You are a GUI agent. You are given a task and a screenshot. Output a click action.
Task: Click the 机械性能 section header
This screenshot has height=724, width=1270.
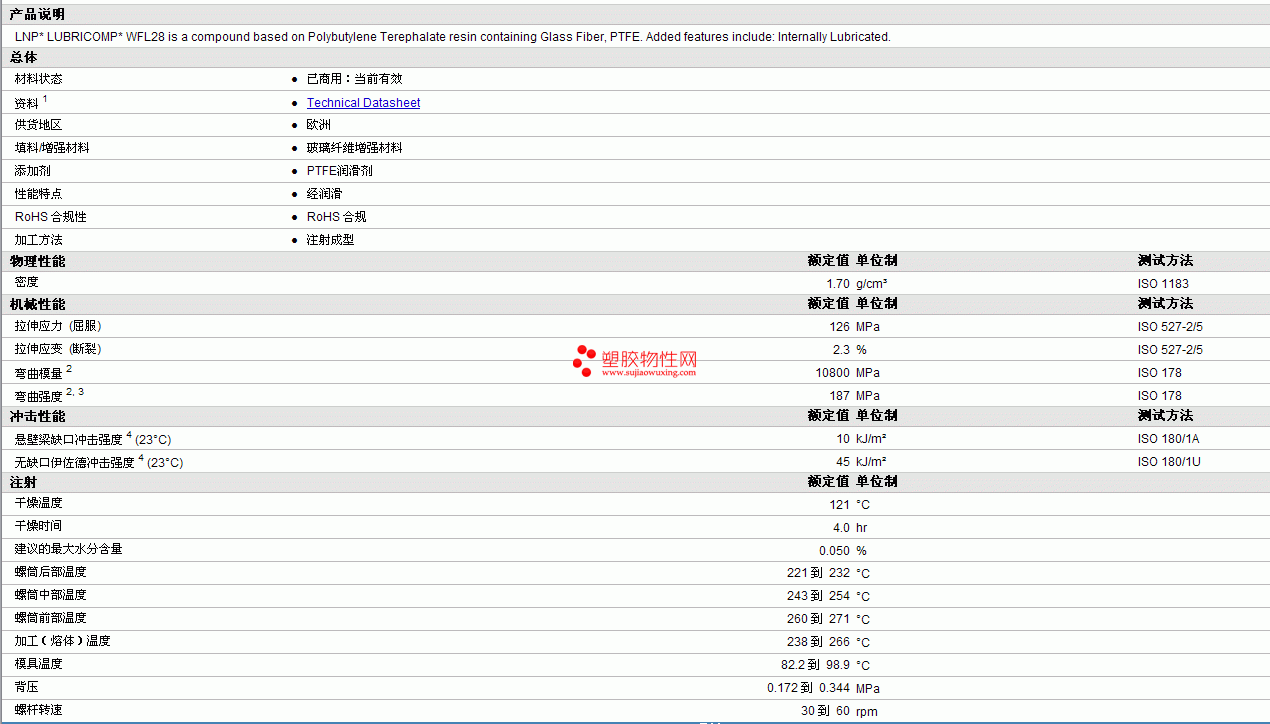click(37, 304)
